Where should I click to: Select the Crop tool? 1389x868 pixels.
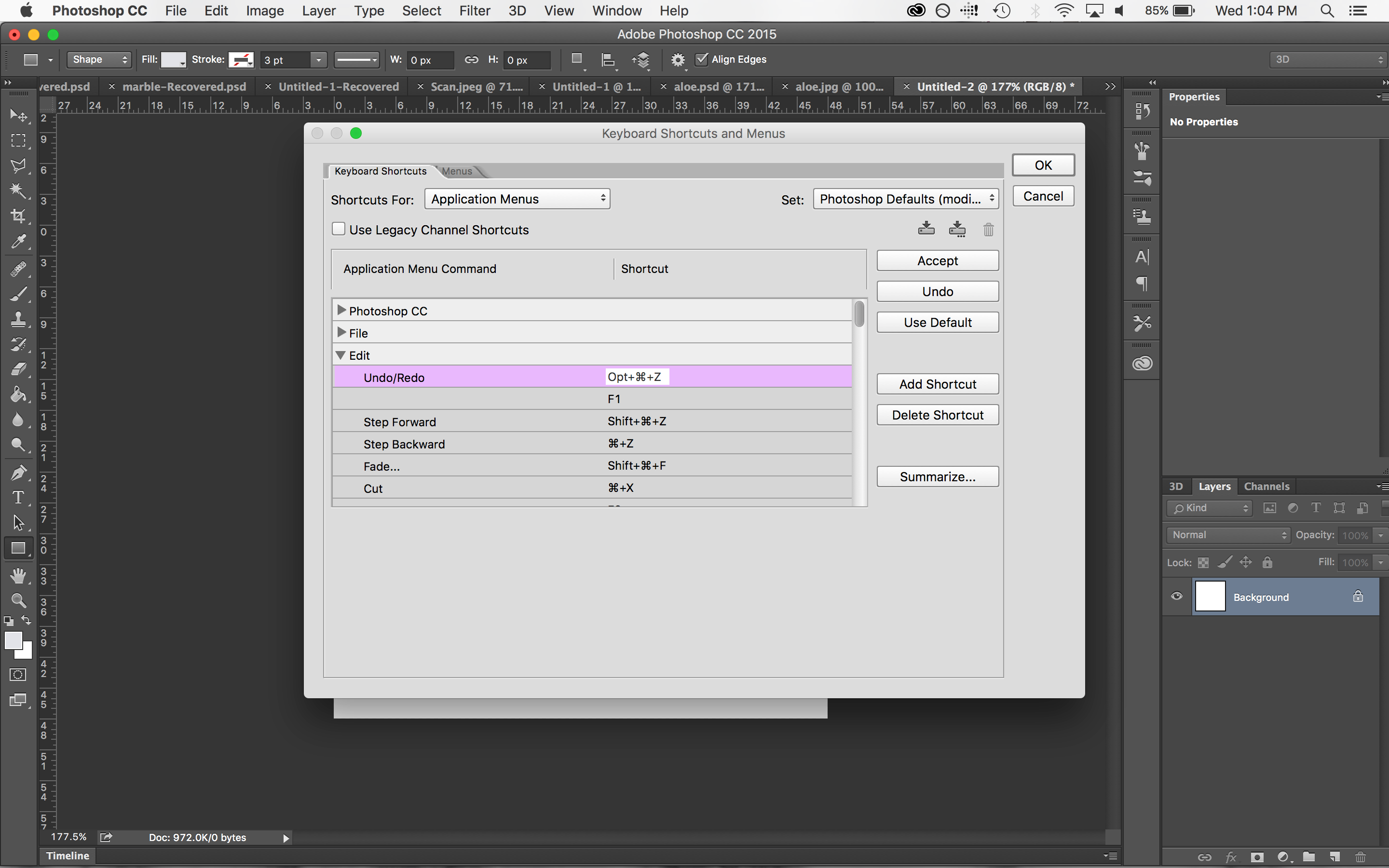(x=18, y=216)
